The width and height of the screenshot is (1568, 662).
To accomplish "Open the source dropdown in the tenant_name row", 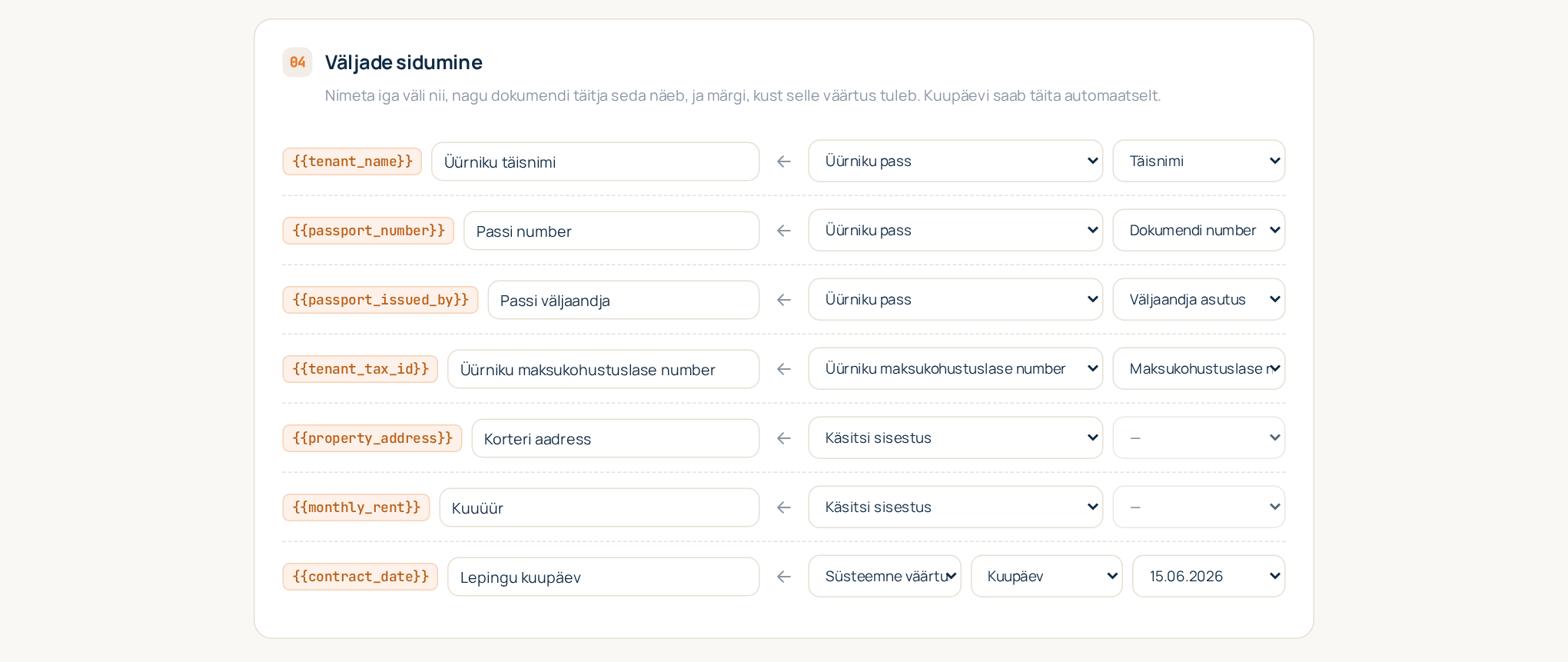I will 955,161.
